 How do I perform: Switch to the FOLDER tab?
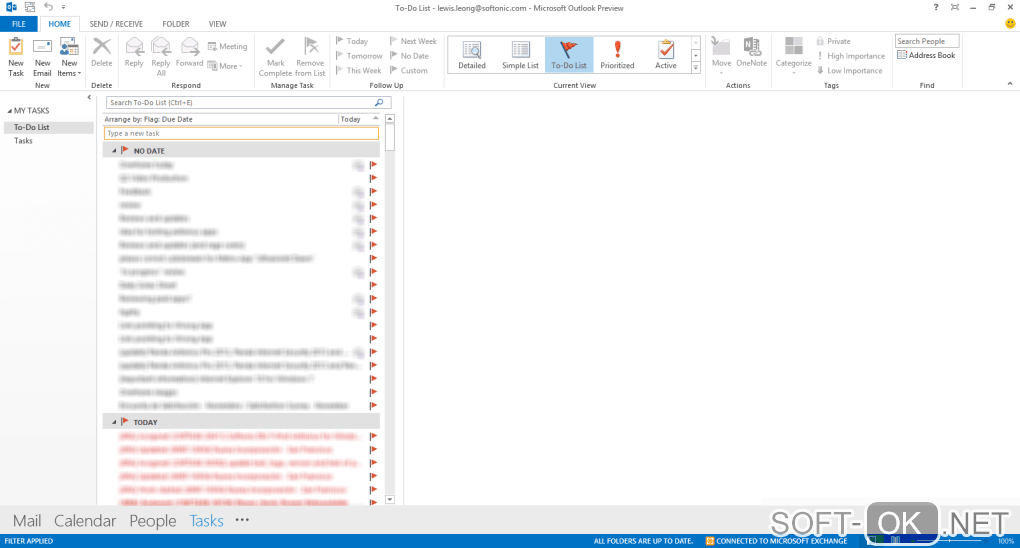tap(176, 24)
